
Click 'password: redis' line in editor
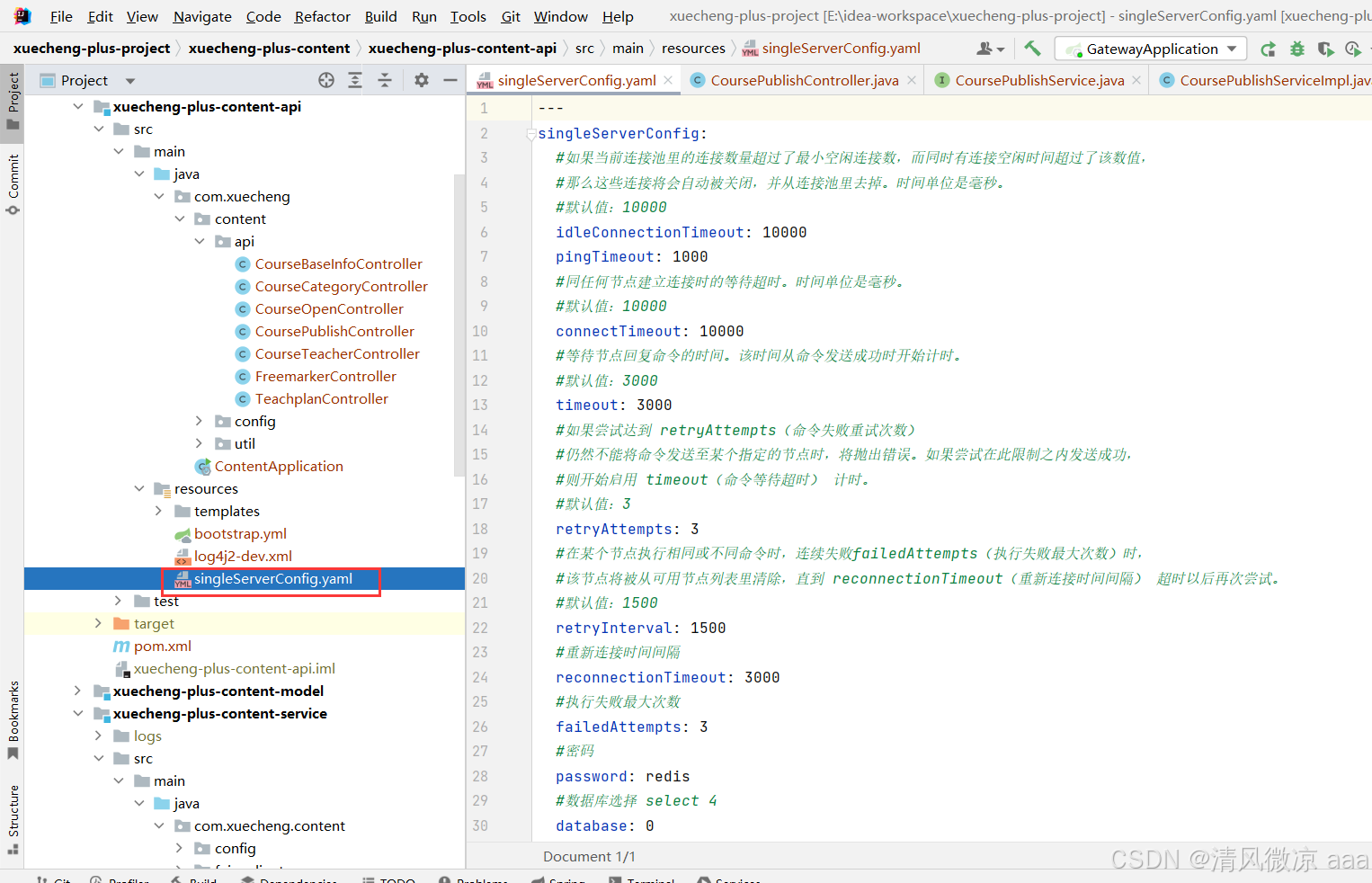point(623,777)
